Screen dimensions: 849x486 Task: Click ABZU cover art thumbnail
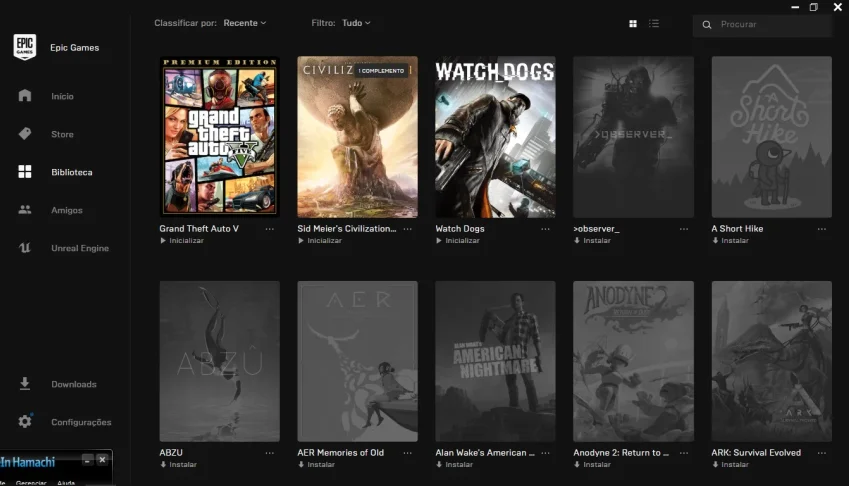(219, 361)
